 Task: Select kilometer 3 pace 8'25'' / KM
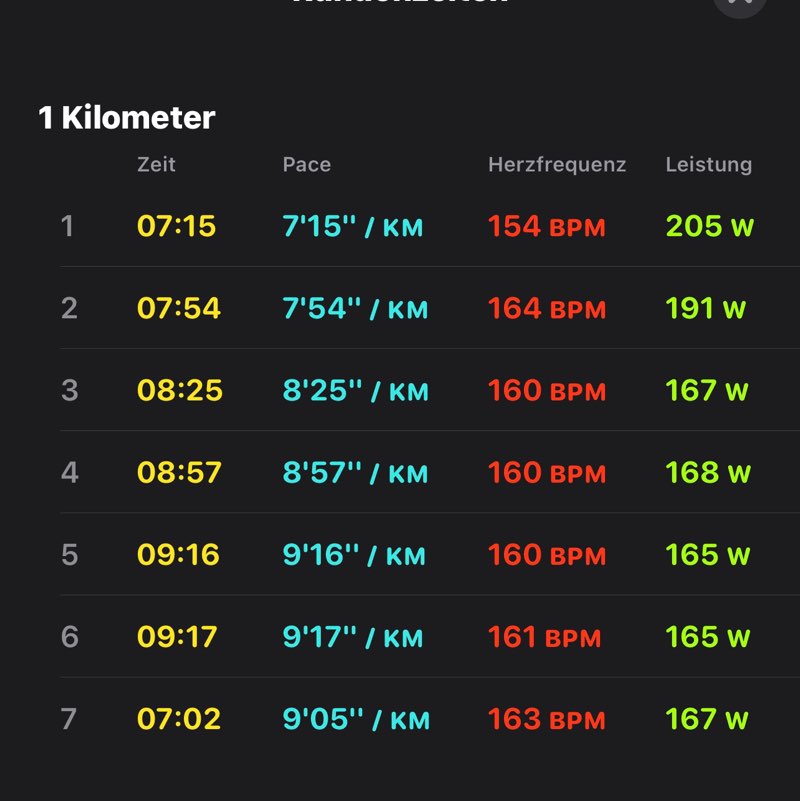tap(356, 390)
